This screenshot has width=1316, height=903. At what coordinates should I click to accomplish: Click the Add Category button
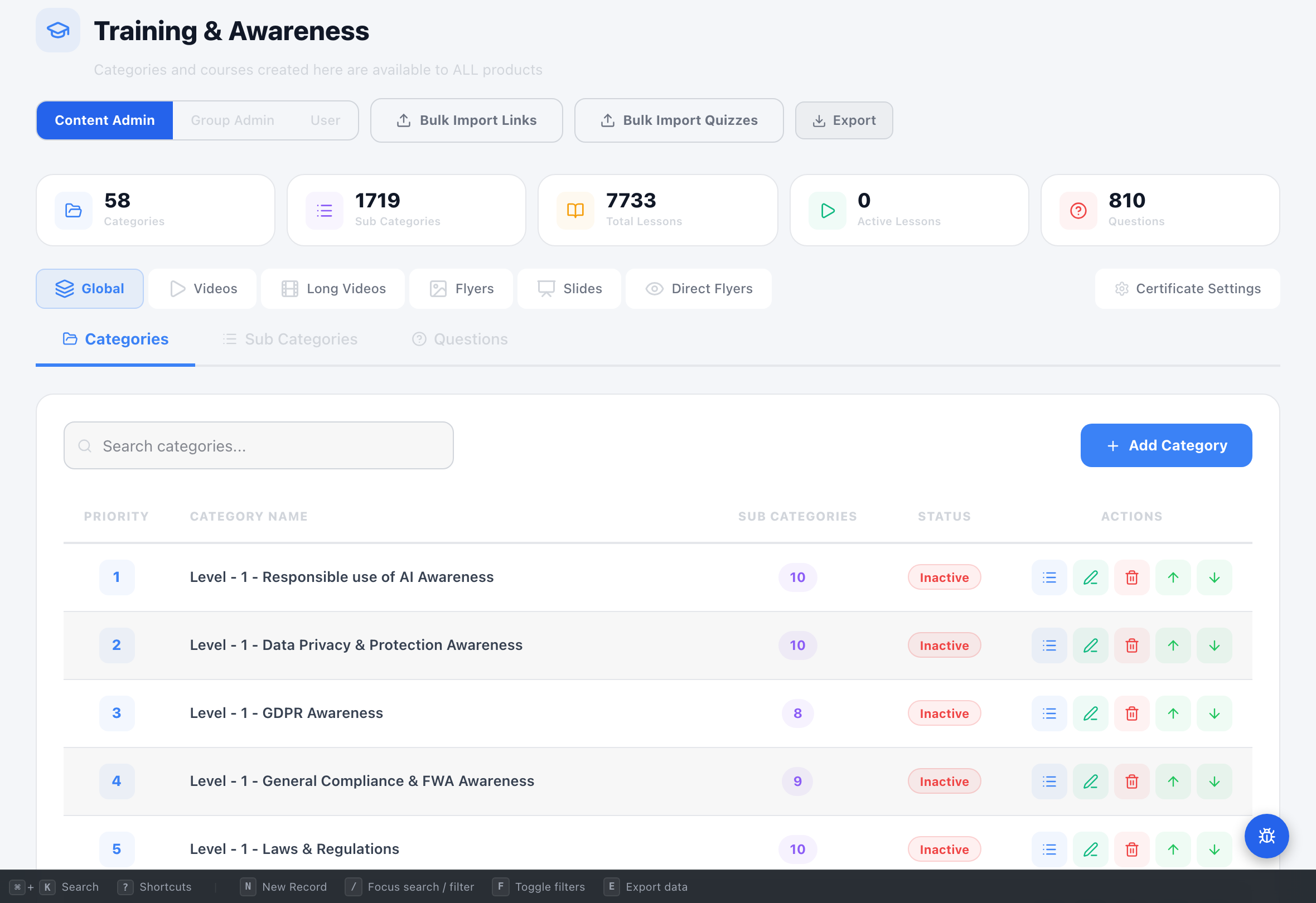[x=1166, y=445]
